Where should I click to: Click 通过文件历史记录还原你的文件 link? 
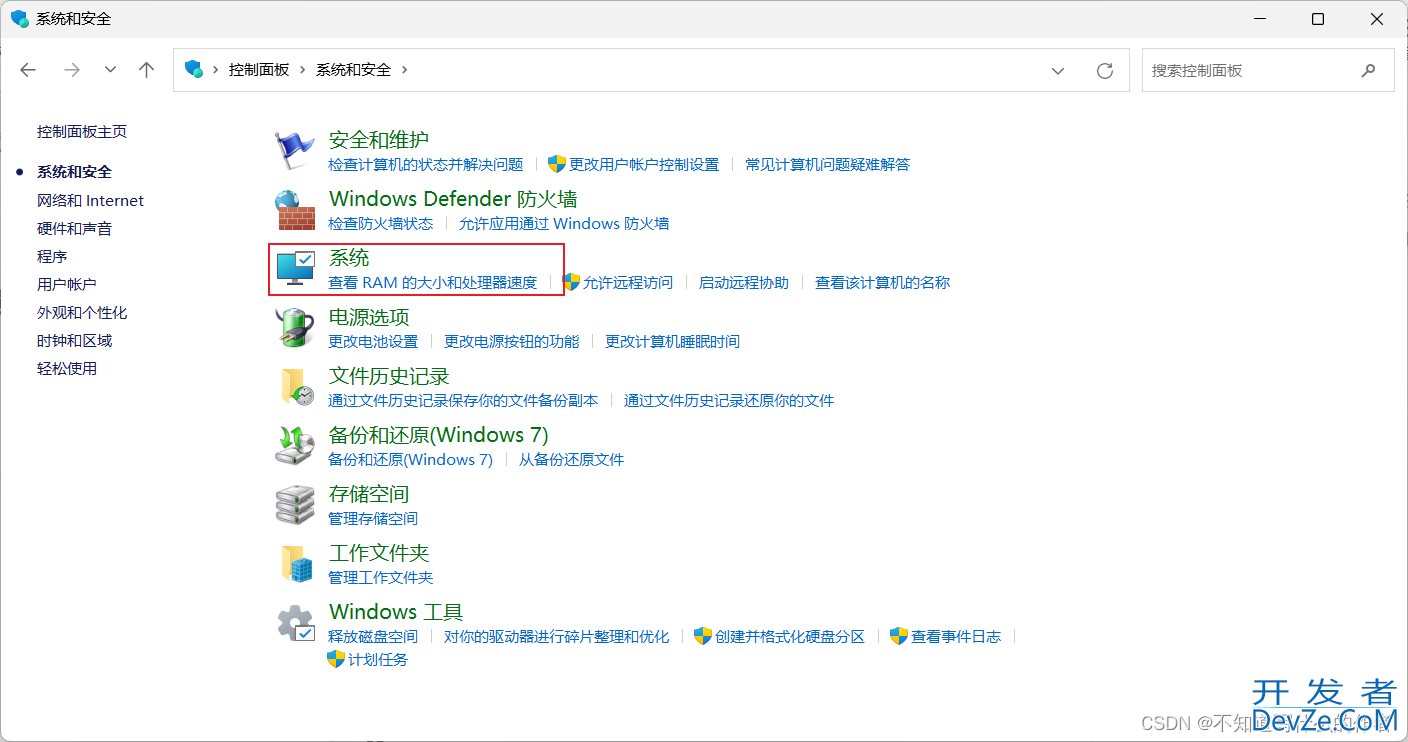click(x=729, y=400)
